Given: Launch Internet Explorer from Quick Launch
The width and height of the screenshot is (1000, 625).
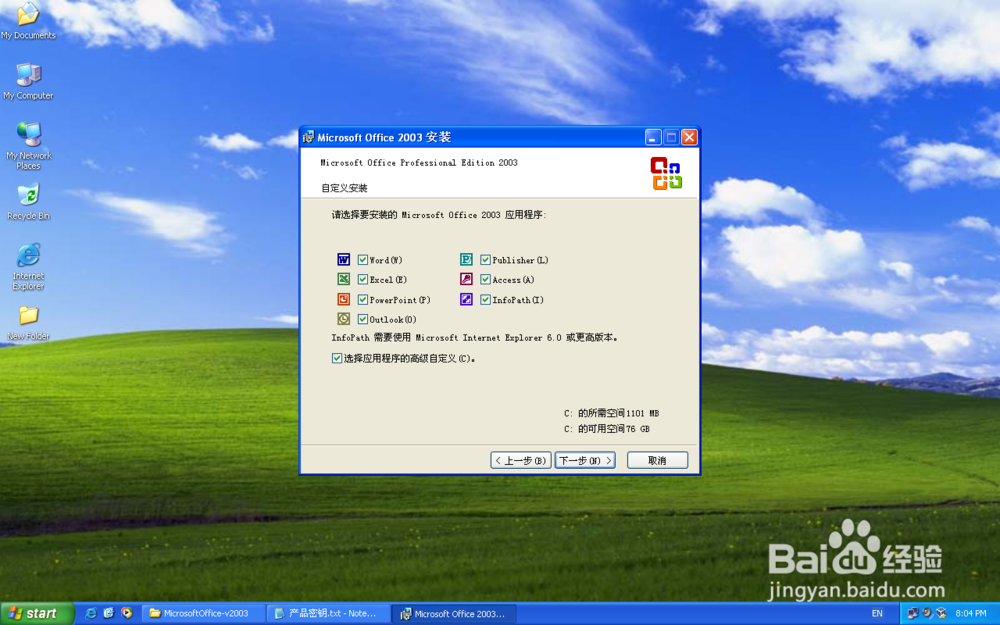Looking at the screenshot, I should 91,614.
